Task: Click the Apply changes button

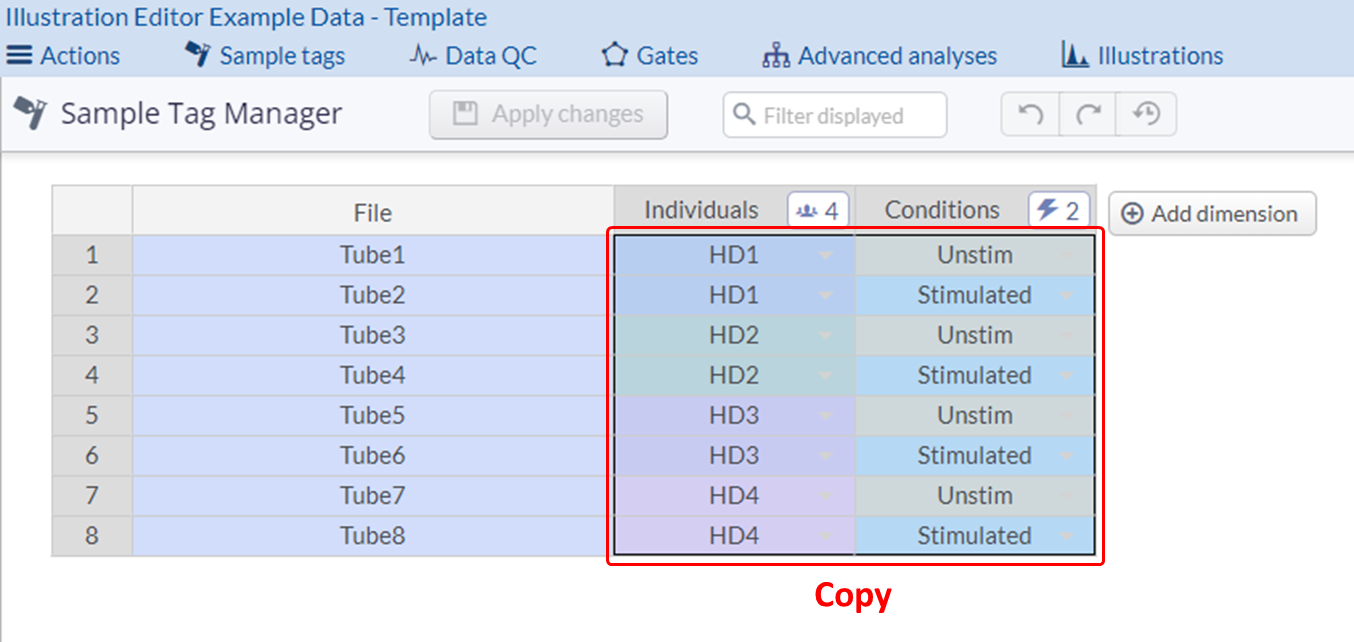Action: tap(548, 115)
